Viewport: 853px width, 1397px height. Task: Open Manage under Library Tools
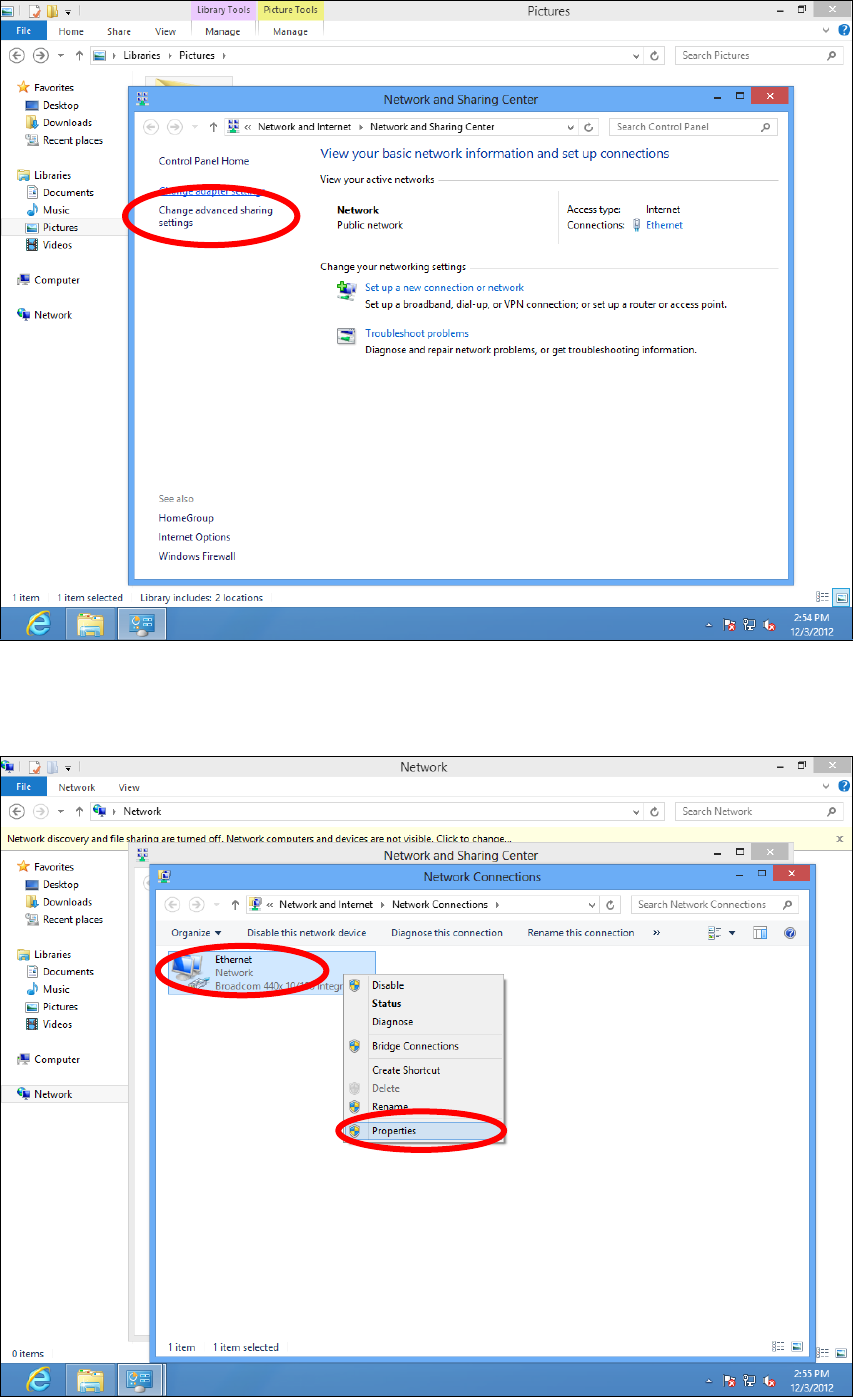[x=222, y=32]
